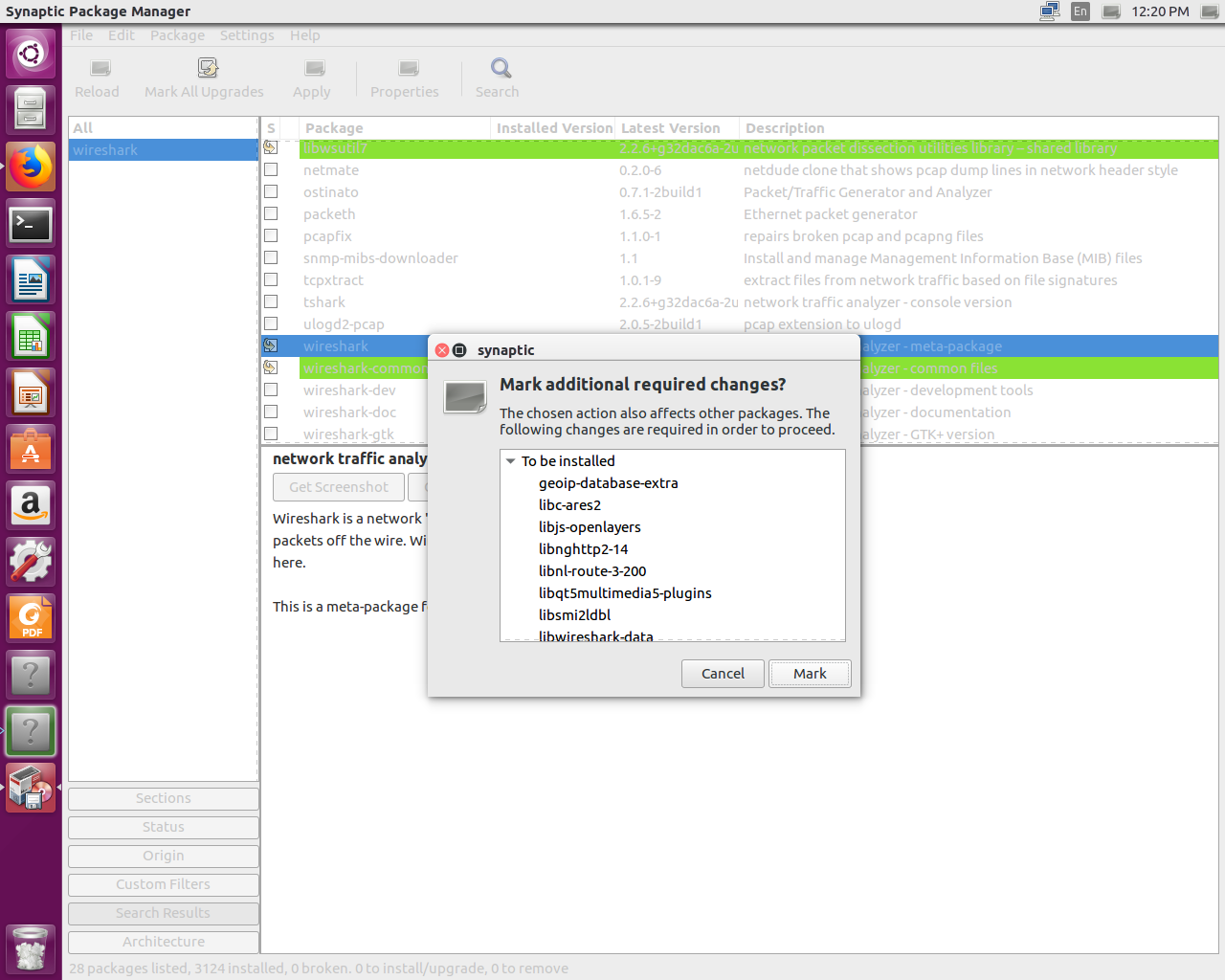Screen dimensions: 1225x980
Task: Click the Reload toolbar icon
Action: pos(100,68)
